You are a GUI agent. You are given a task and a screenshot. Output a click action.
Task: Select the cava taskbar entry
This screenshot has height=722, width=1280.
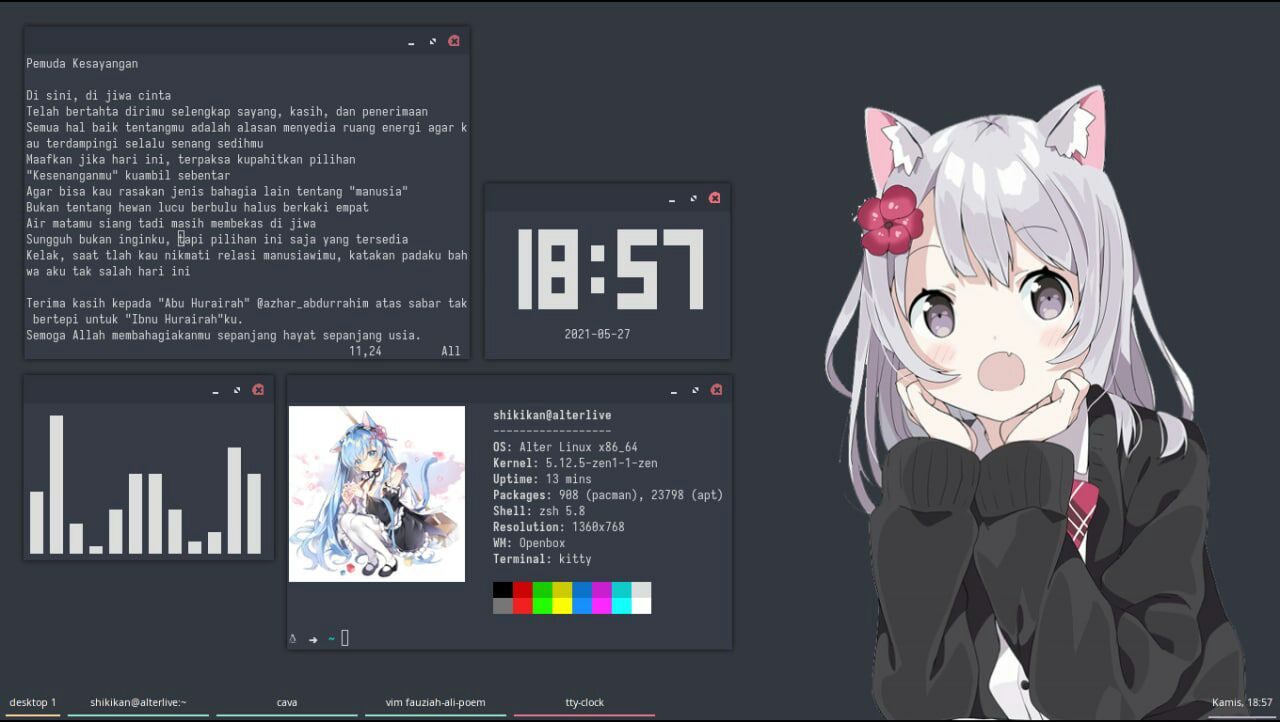287,702
